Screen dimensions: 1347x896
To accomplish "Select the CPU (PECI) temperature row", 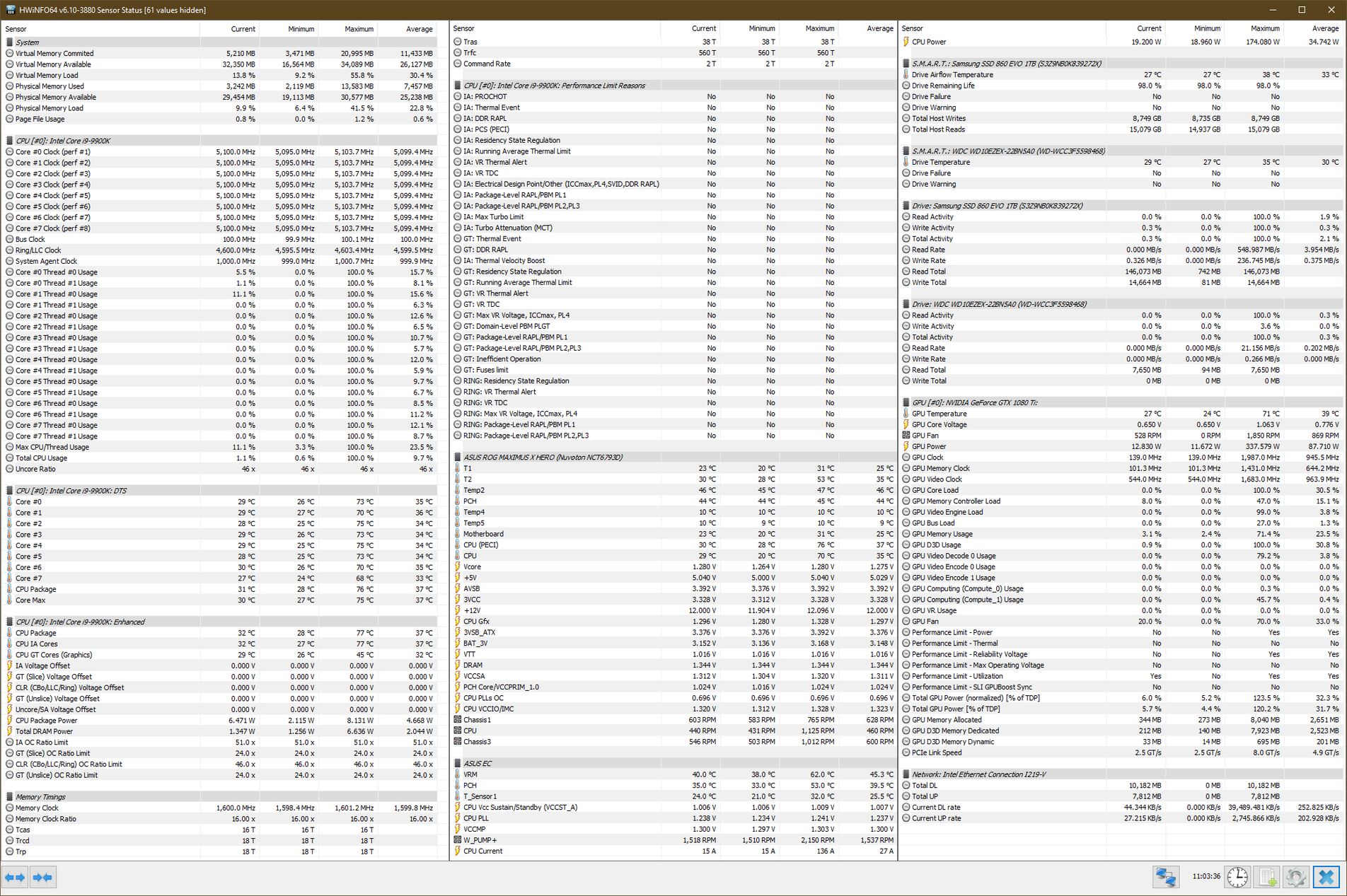I will click(673, 545).
